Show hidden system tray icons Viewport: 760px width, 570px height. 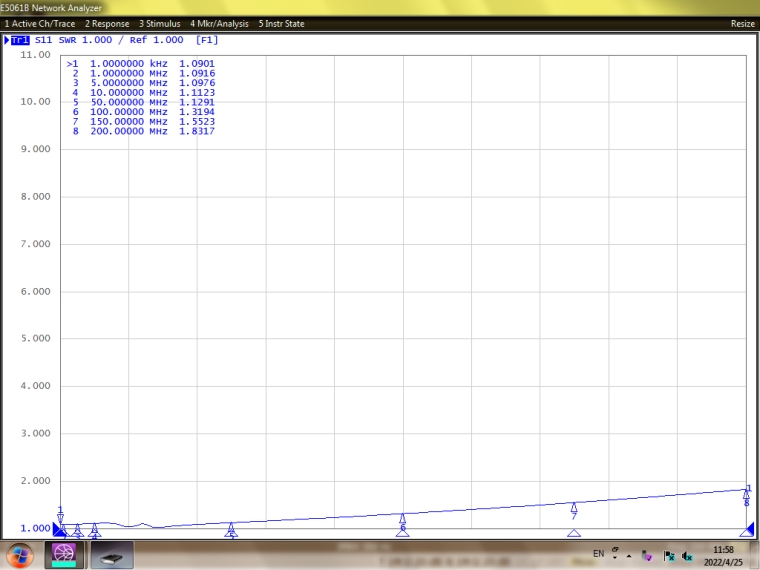pyautogui.click(x=629, y=556)
